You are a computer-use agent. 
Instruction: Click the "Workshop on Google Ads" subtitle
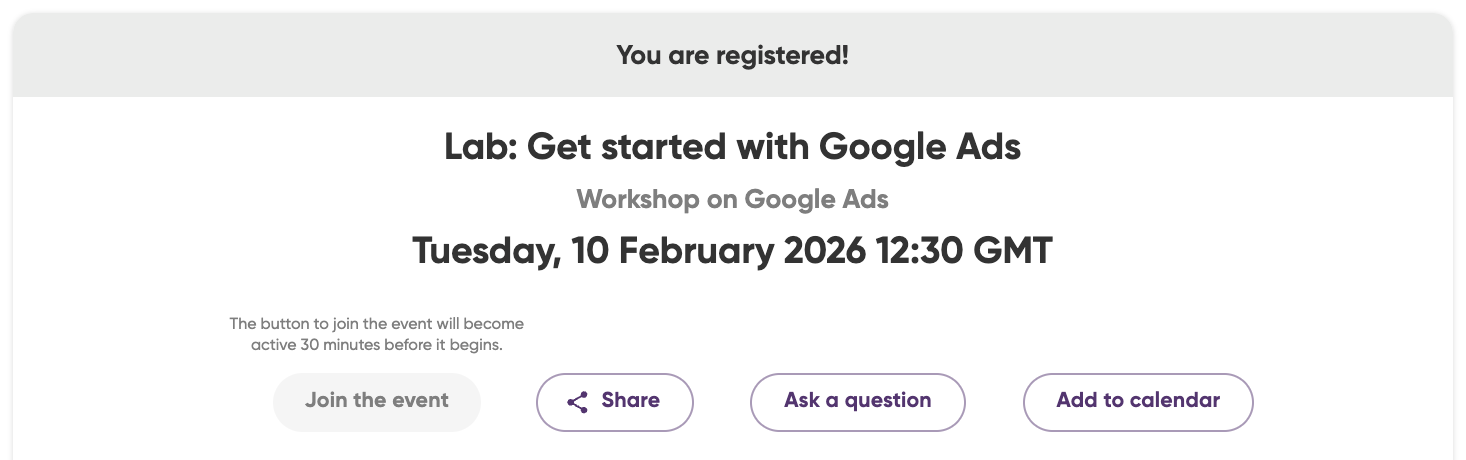pos(732,199)
